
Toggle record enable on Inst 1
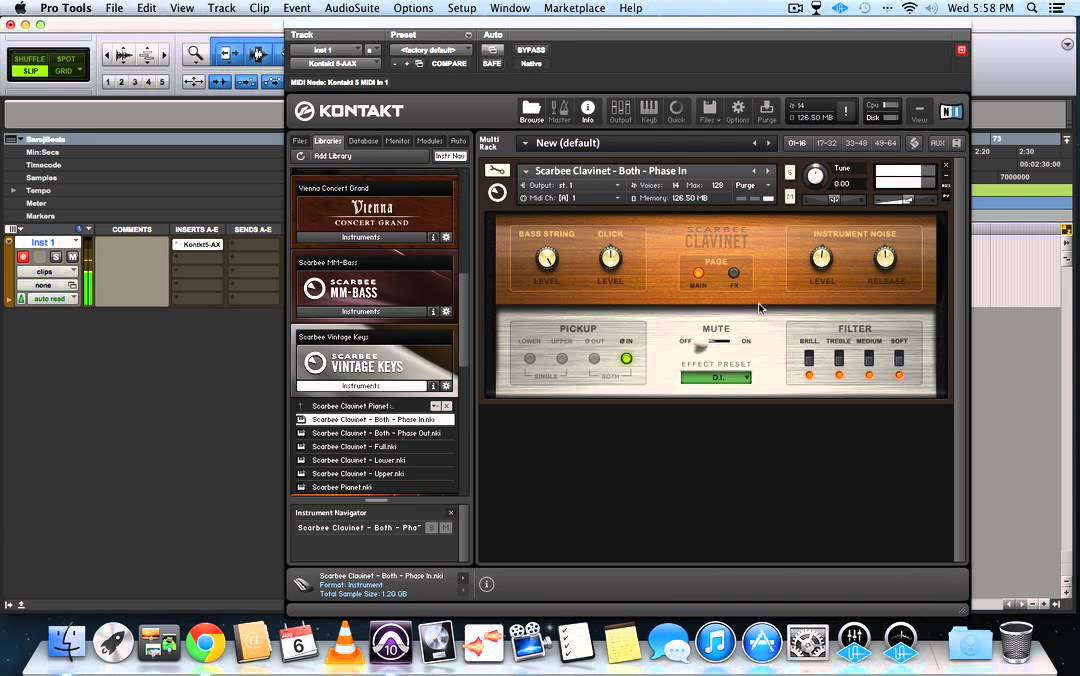click(x=23, y=257)
